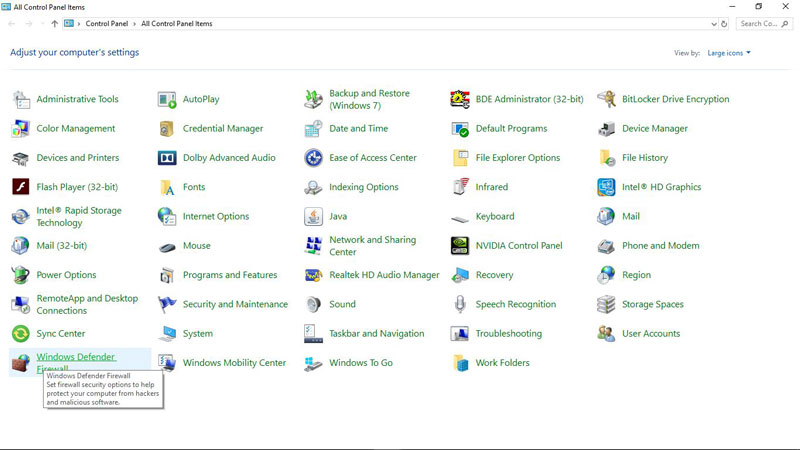
Task: Click the Storage Spaces icon
Action: tap(606, 305)
